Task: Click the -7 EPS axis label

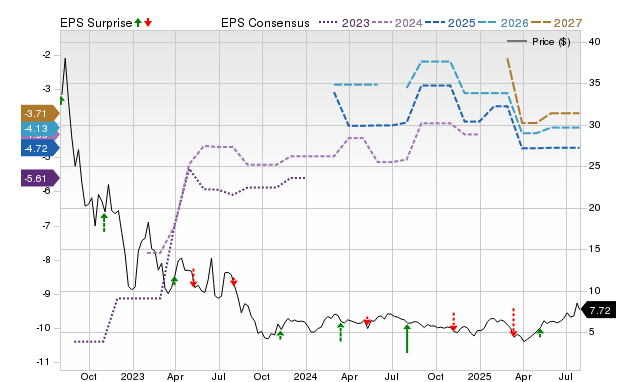Action: point(47,226)
